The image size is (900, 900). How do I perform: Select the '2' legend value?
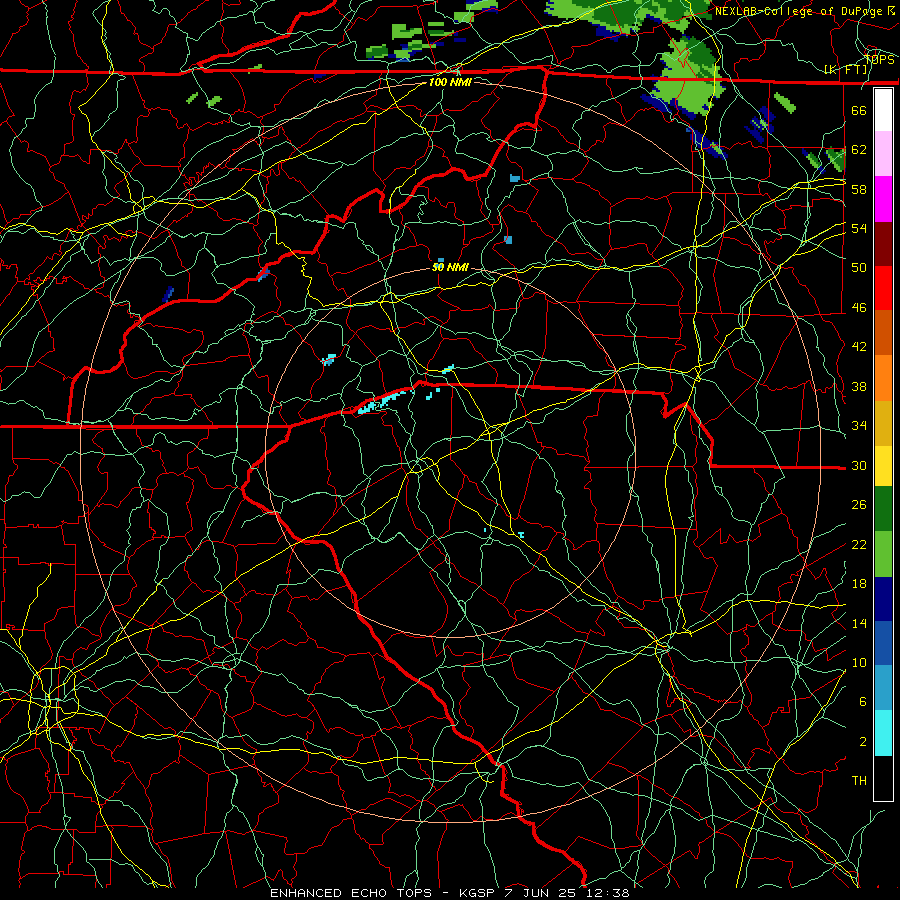(x=863, y=742)
